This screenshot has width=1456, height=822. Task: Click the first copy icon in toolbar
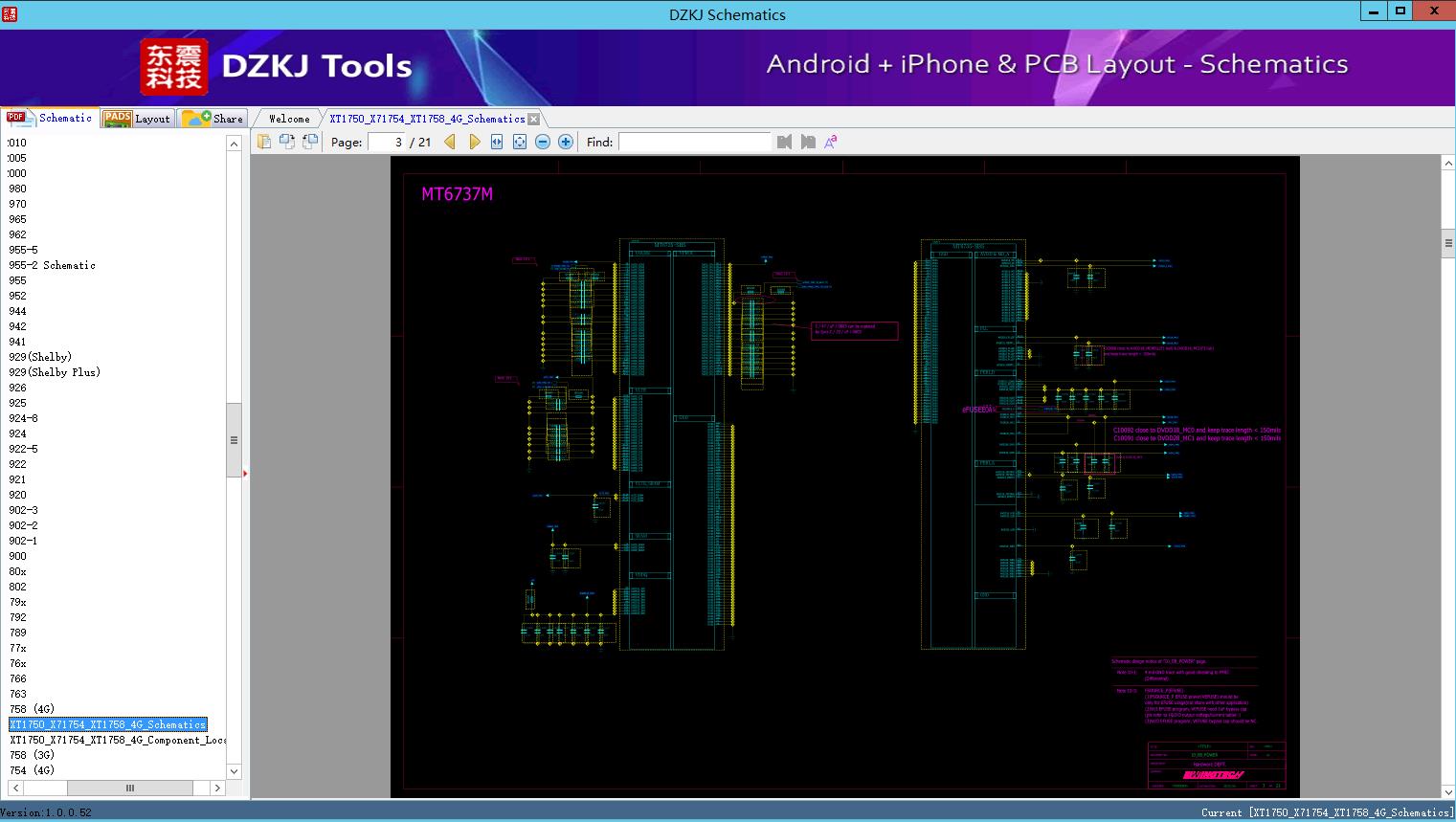click(x=264, y=142)
